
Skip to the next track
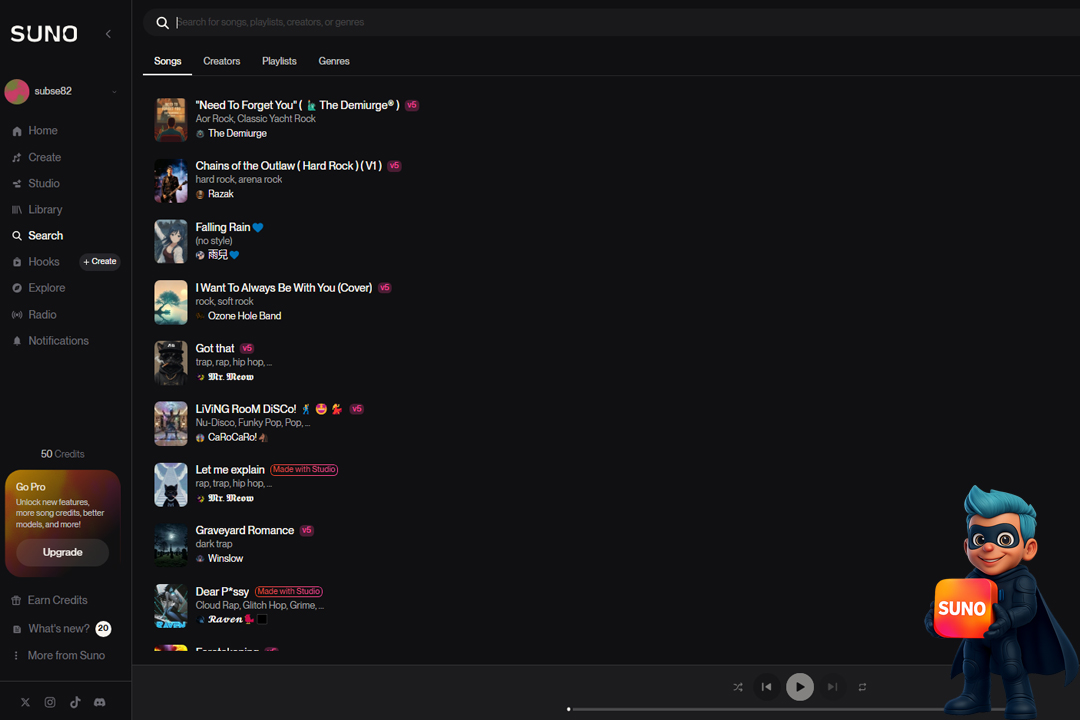tap(832, 687)
